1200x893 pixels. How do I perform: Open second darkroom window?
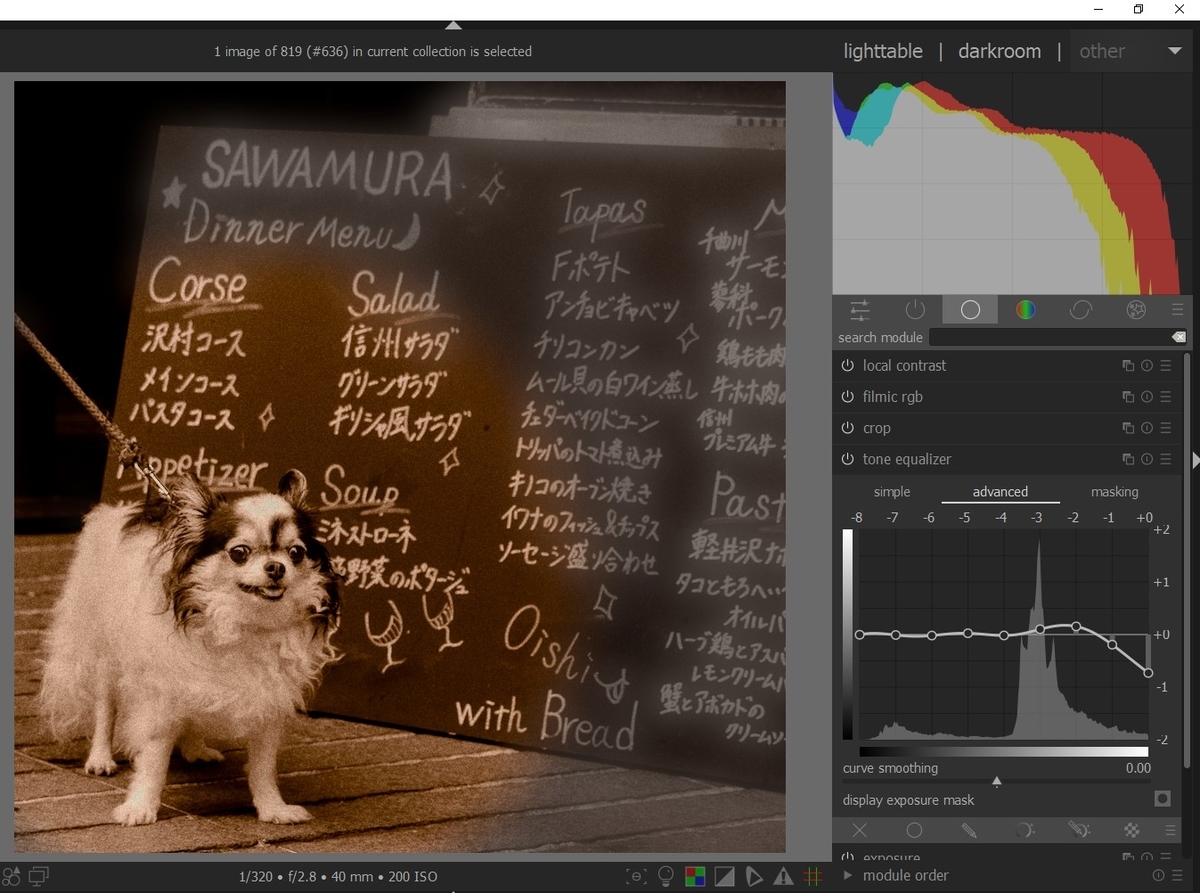(39, 876)
